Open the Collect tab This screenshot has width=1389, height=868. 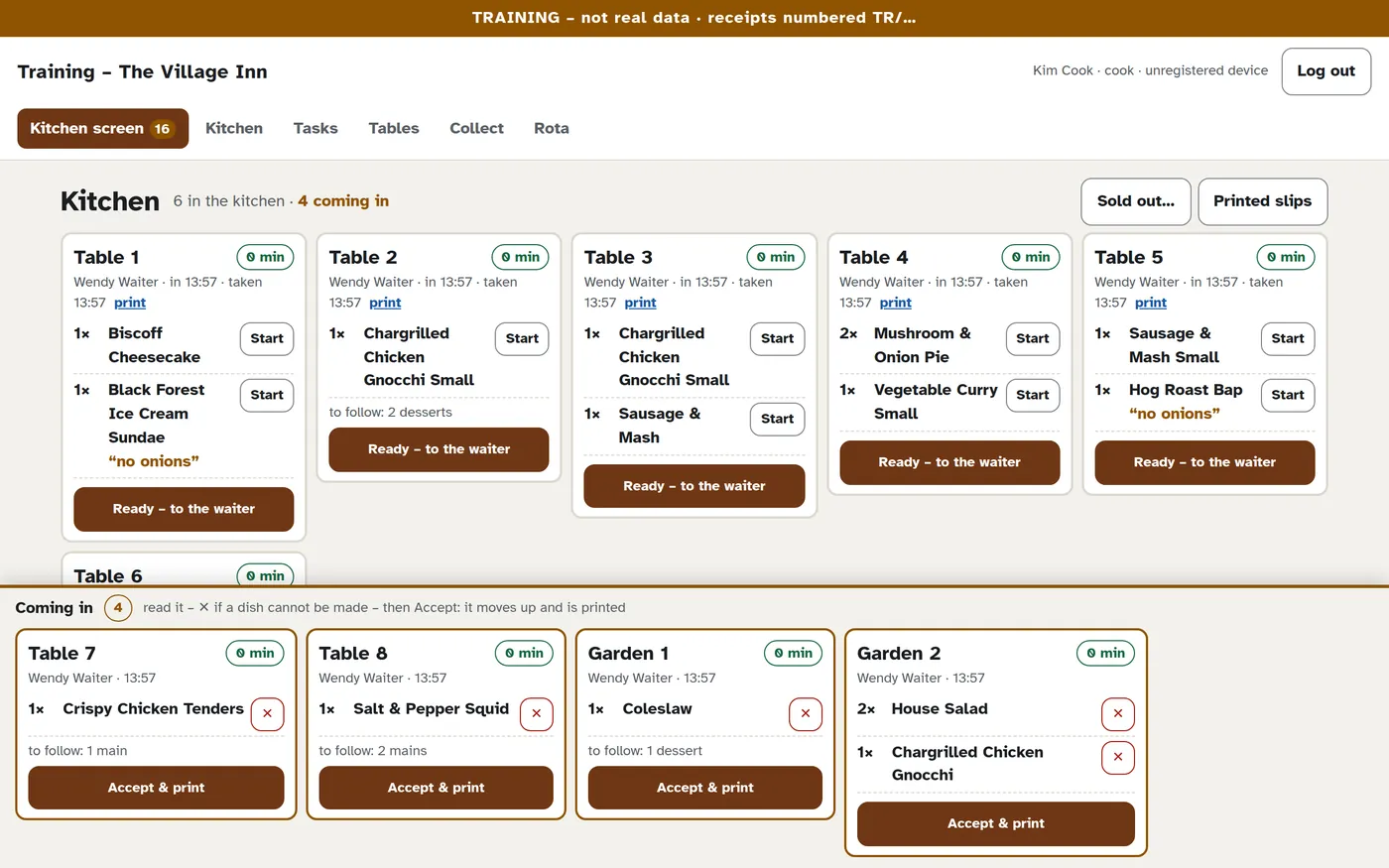pyautogui.click(x=476, y=128)
